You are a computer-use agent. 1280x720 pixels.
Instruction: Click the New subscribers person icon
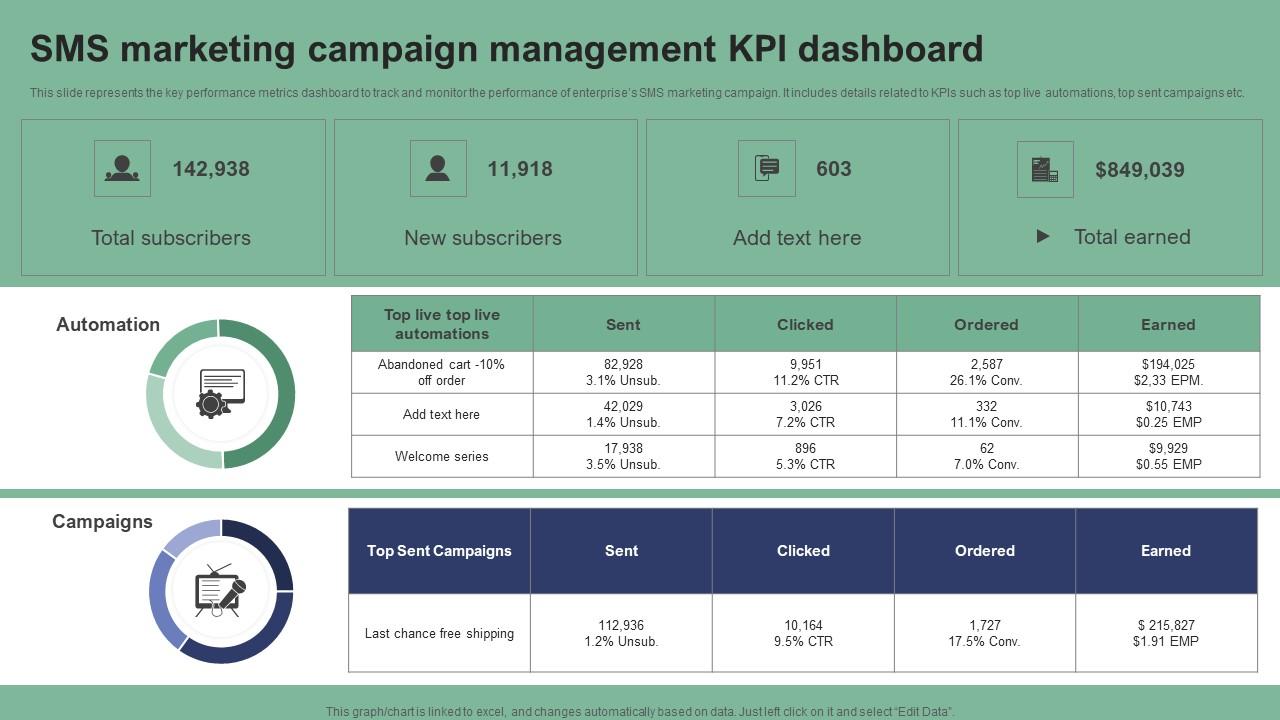[438, 168]
